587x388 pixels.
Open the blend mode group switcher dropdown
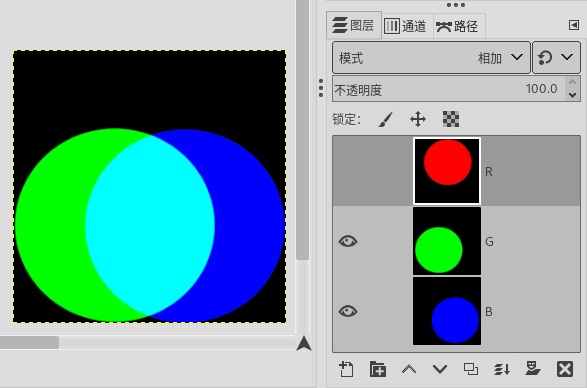click(556, 58)
